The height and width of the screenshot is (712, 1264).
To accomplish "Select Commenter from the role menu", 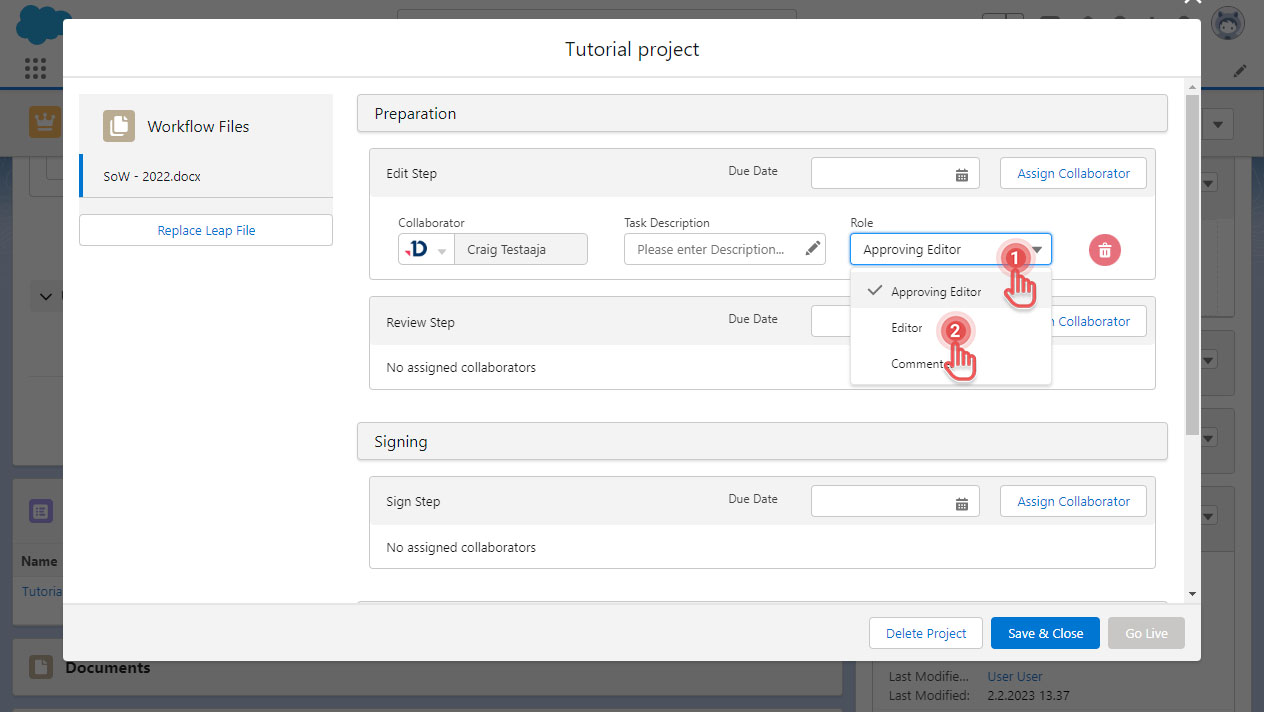I will pos(910,363).
